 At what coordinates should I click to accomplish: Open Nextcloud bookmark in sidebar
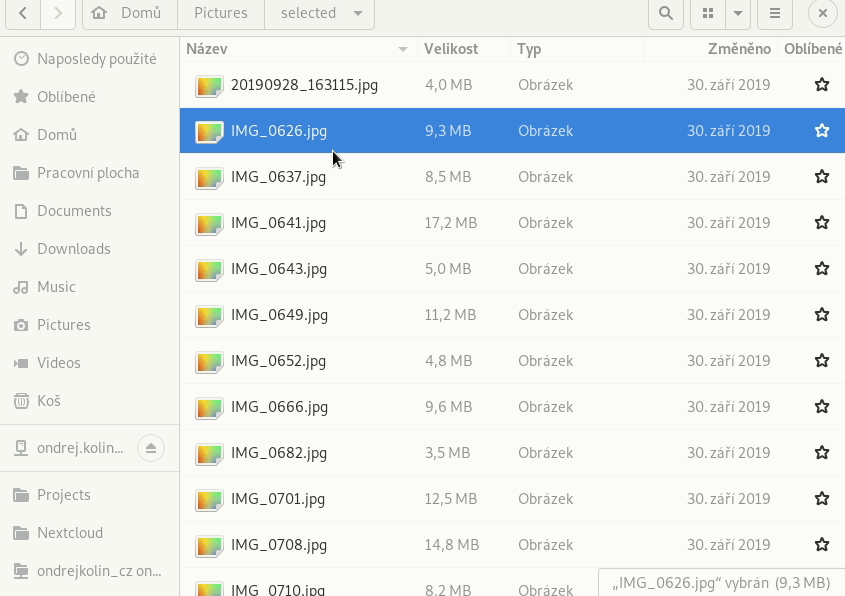click(x=89, y=533)
